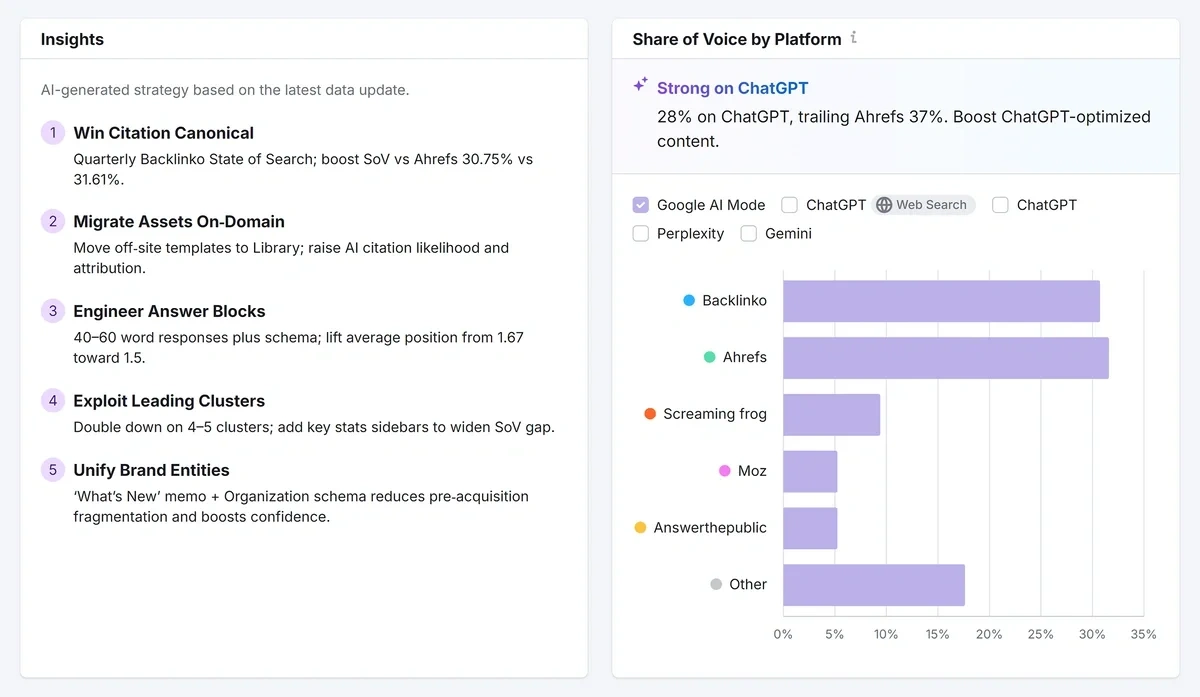Click the pink Moz legend dot
1200x697 pixels.
(x=725, y=471)
